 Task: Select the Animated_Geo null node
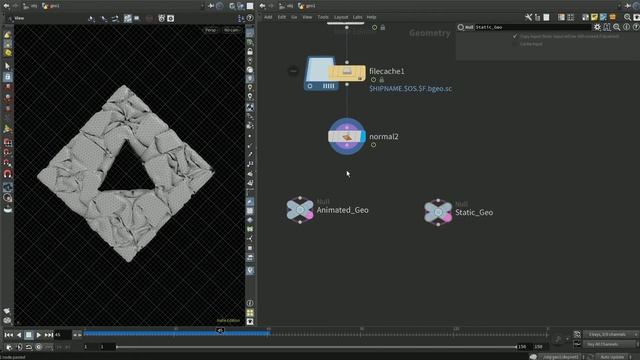(x=300, y=210)
